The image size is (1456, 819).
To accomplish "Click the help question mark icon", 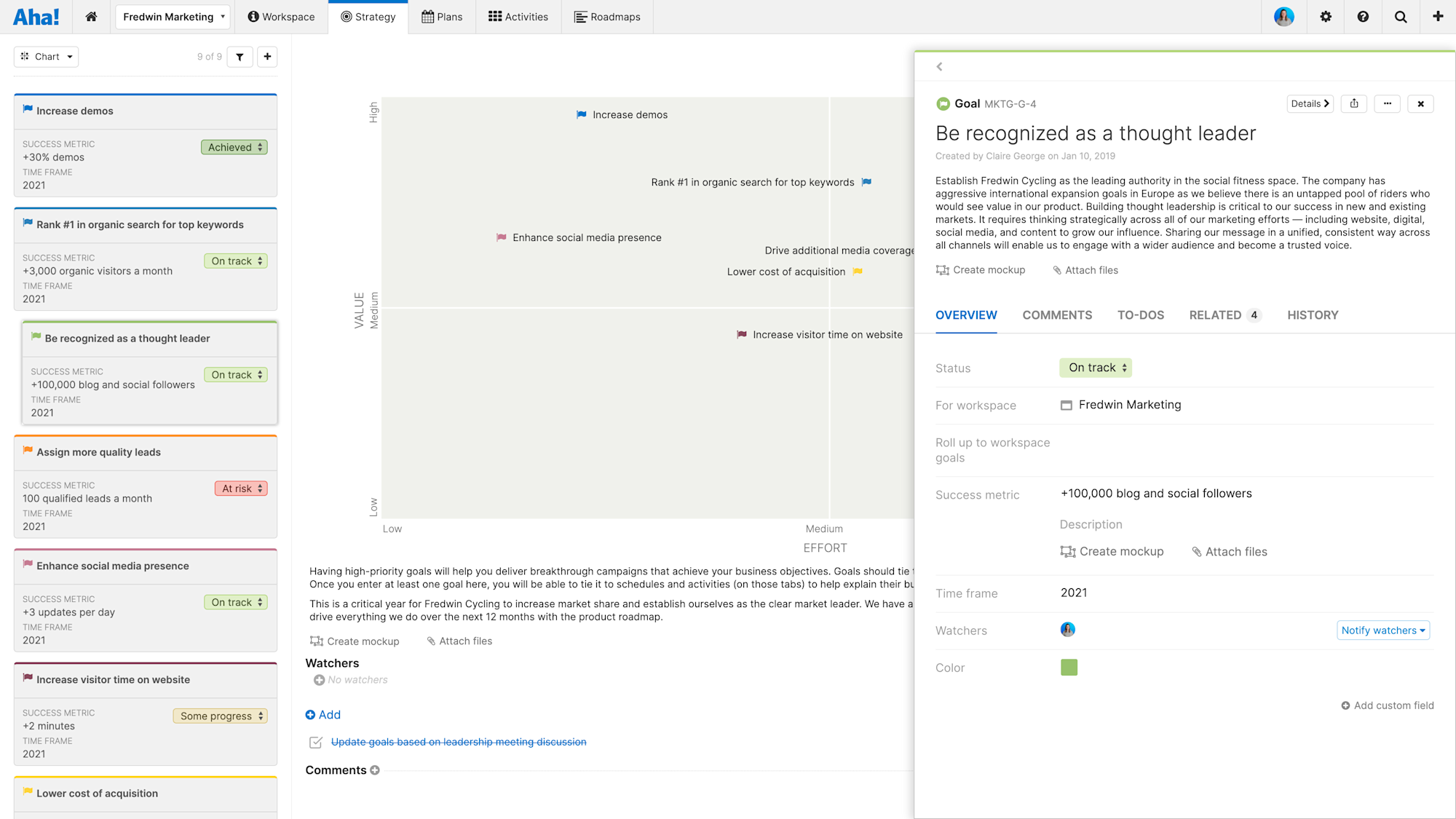I will (x=1363, y=17).
